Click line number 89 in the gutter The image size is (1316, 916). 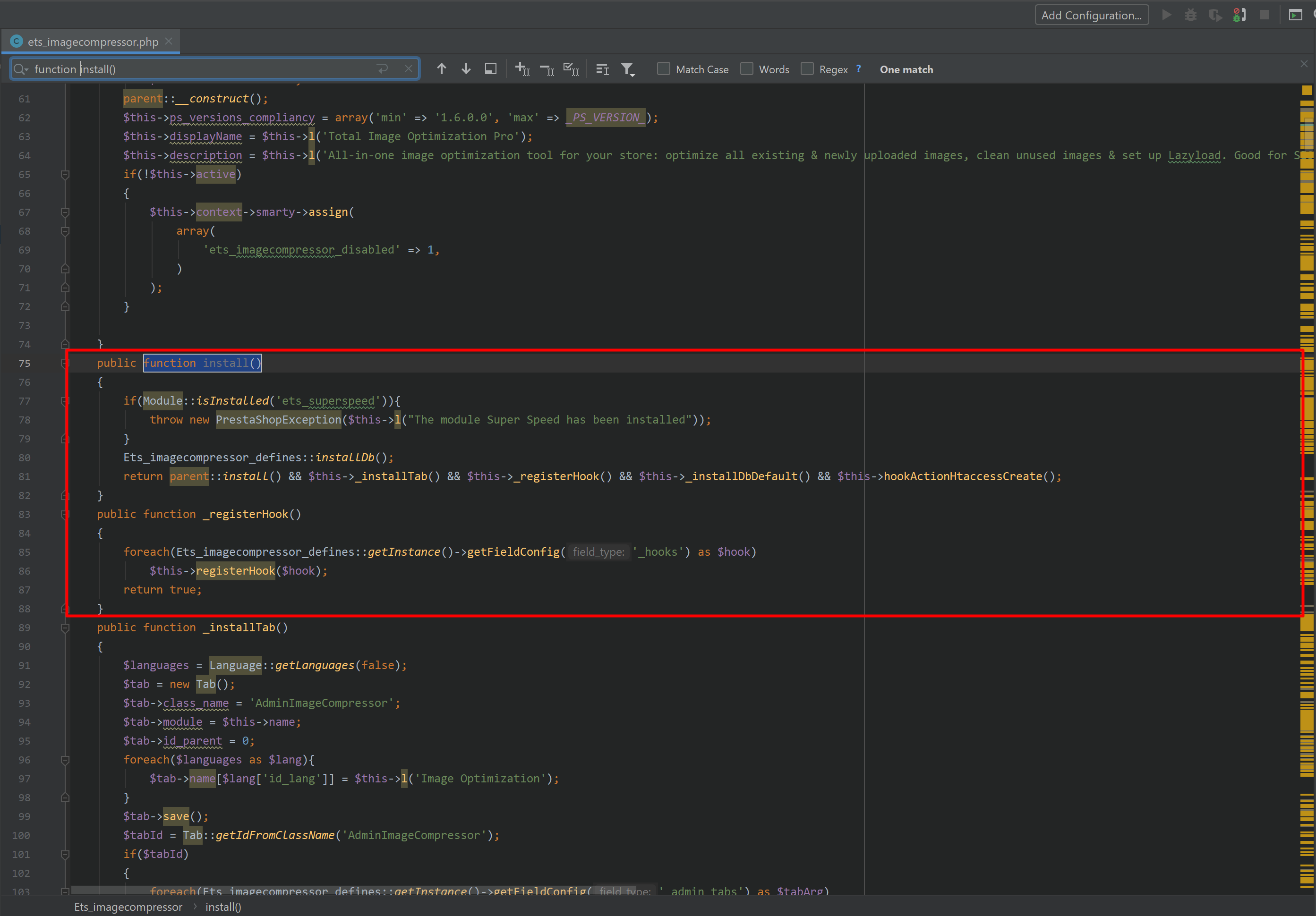(24, 628)
